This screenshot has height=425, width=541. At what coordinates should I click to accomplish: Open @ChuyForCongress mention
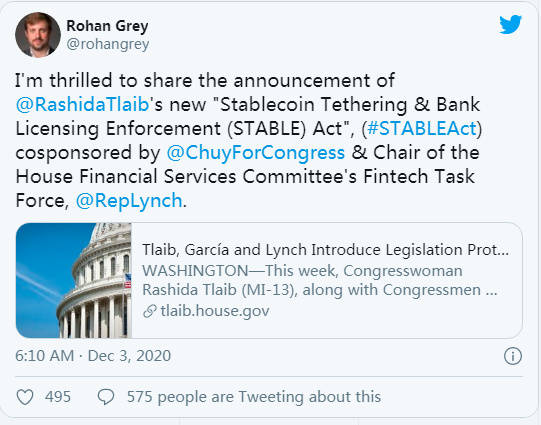[x=256, y=152]
